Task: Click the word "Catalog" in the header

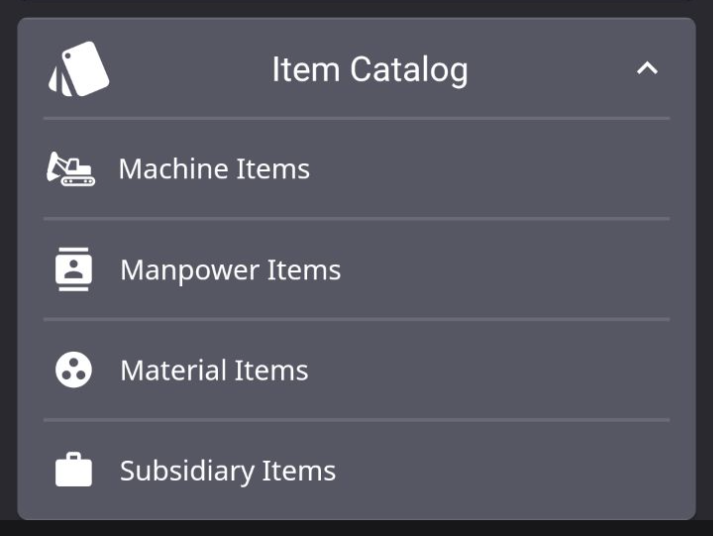Action: [x=409, y=70]
